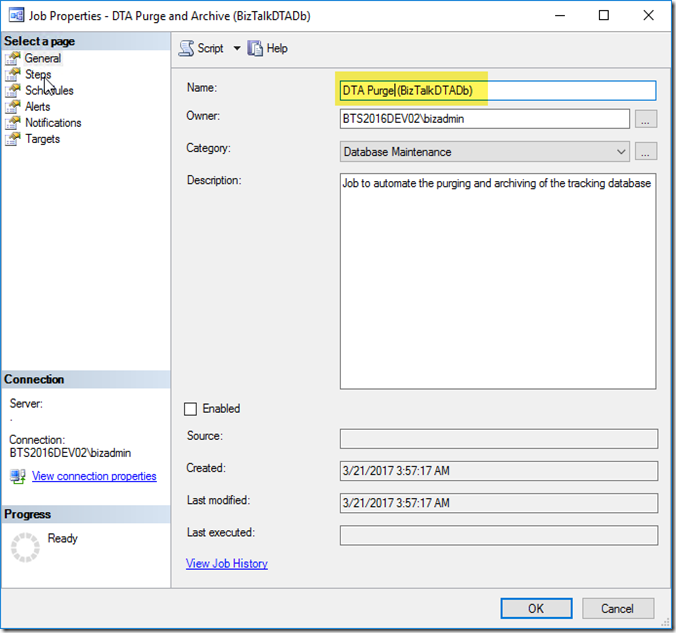Click the Targets page icon
The height and width of the screenshot is (633, 676).
(13, 139)
